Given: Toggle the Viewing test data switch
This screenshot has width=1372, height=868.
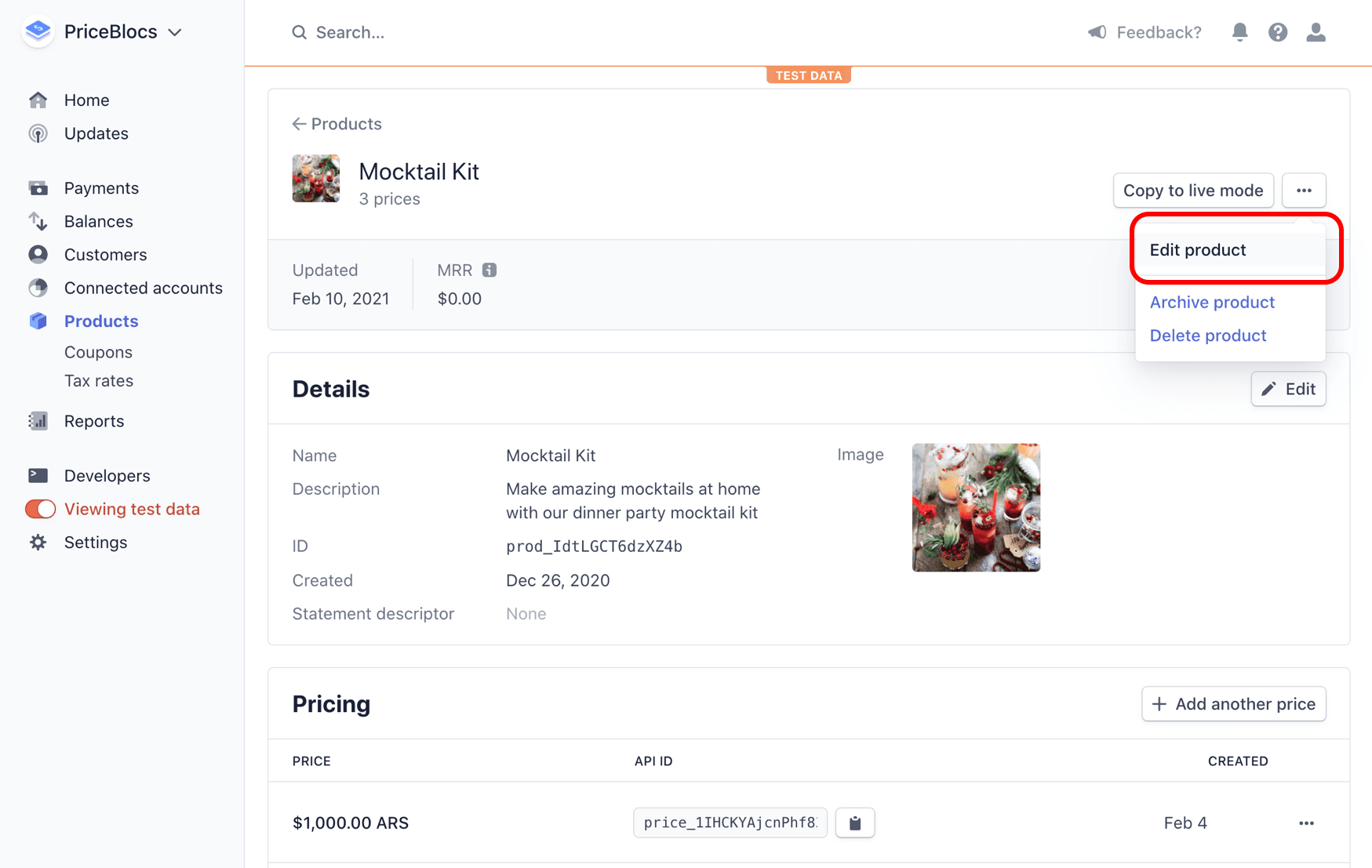Looking at the screenshot, I should click(39, 509).
